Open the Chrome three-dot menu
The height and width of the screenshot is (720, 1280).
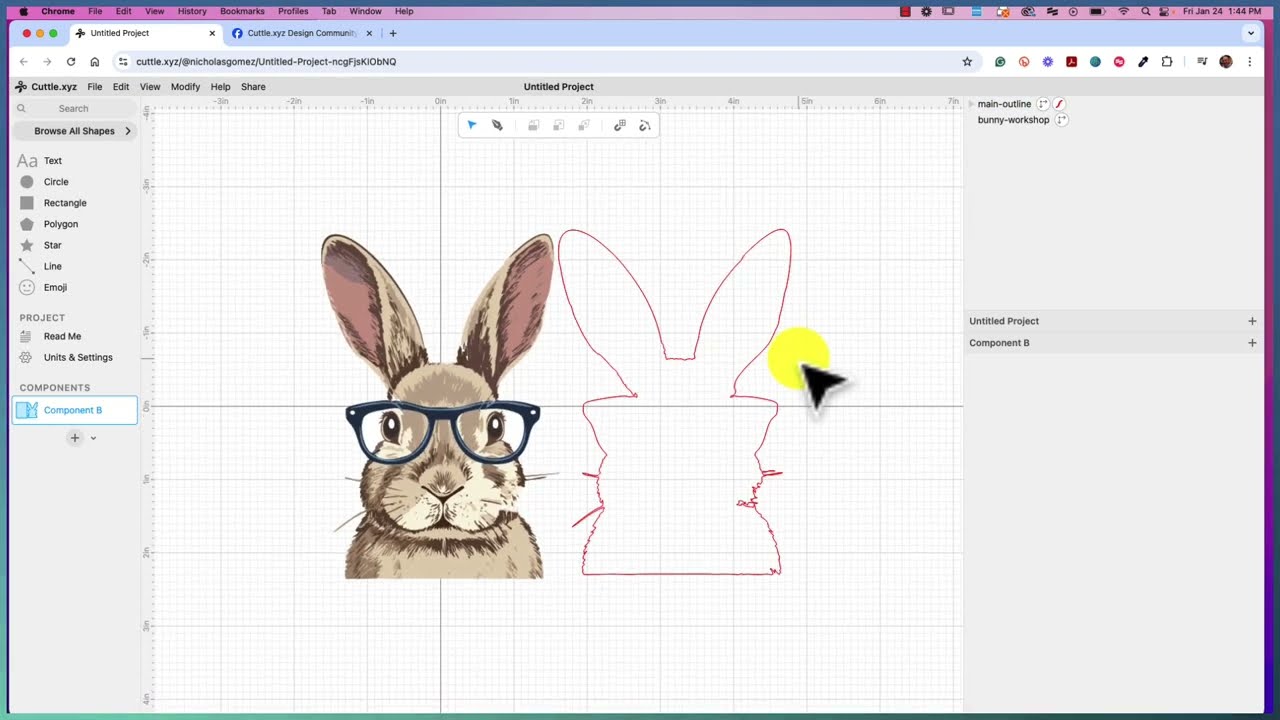coord(1250,61)
